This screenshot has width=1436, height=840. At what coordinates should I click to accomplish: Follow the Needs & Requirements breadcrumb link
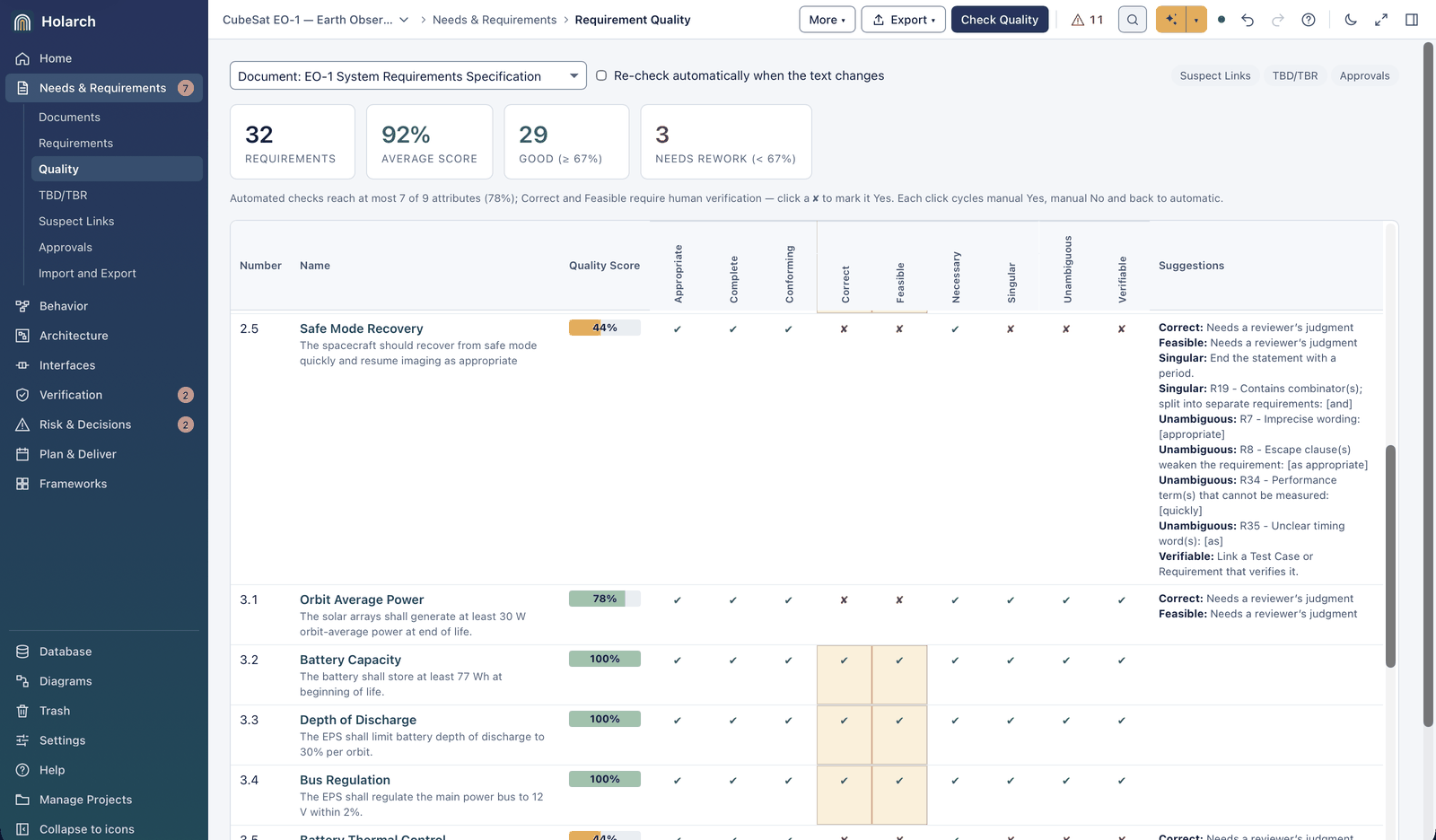click(x=495, y=20)
